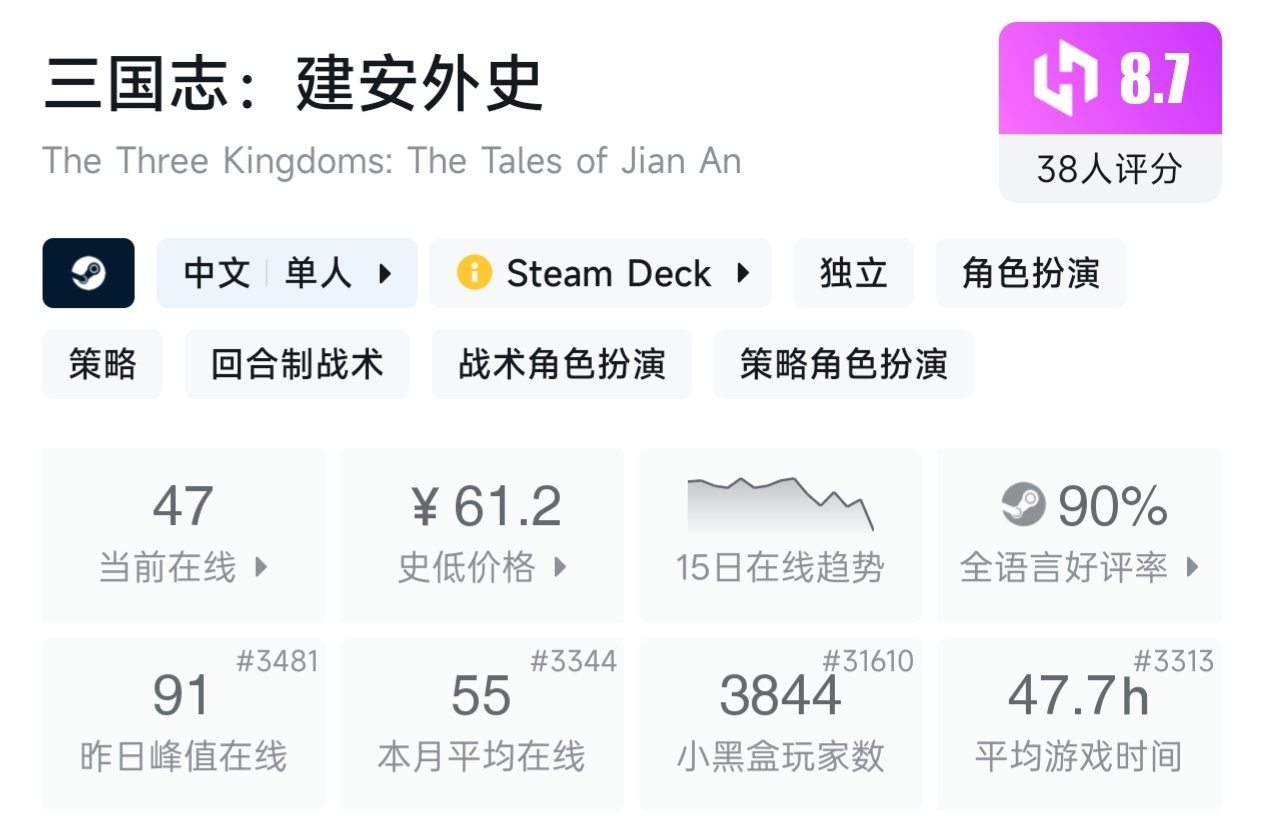This screenshot has height=816, width=1264.
Task: Open 史低价格 price history arrow
Action: pos(560,568)
